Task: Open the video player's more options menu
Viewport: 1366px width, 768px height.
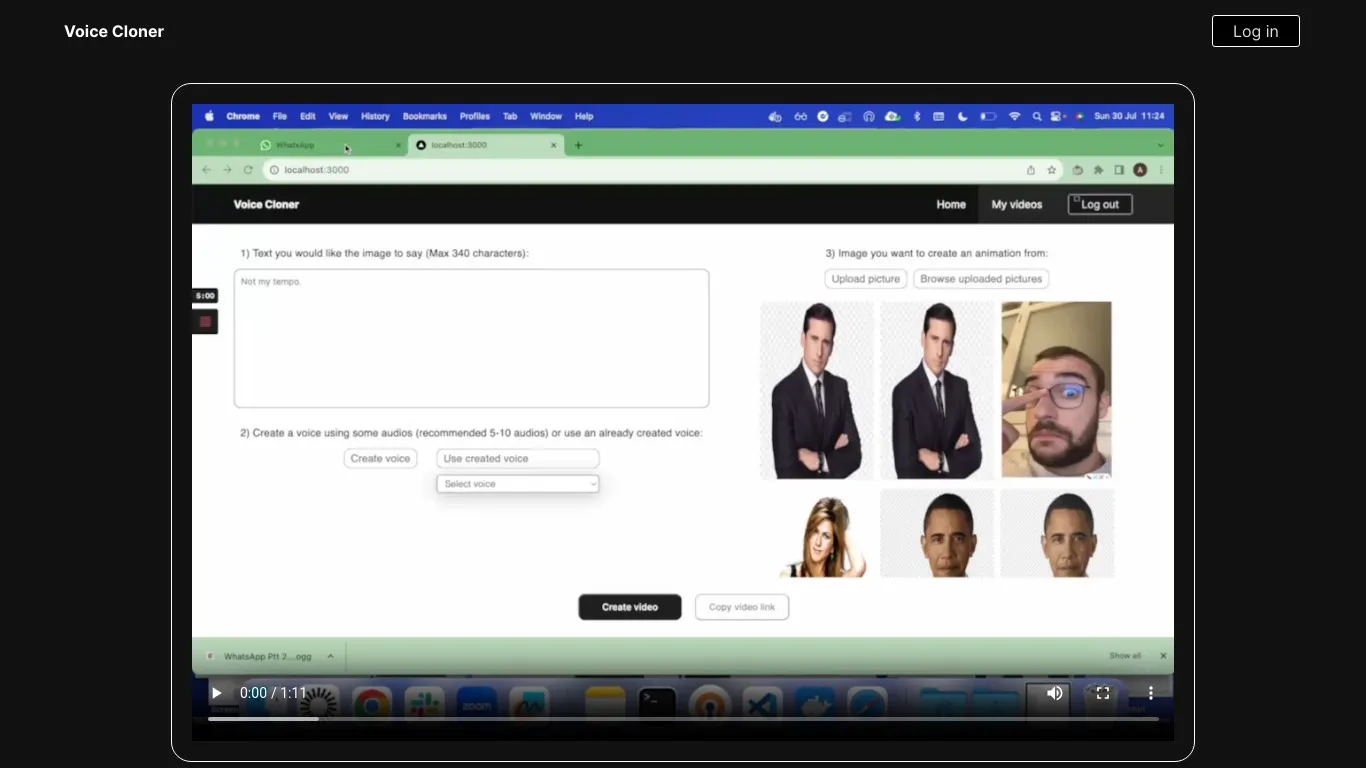Action: coord(1151,693)
